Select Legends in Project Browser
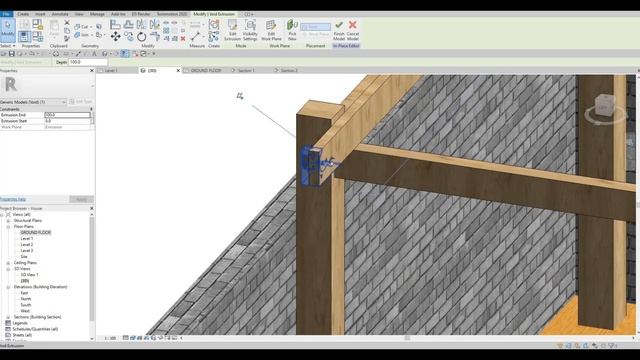The width and height of the screenshot is (640, 360). point(20,323)
